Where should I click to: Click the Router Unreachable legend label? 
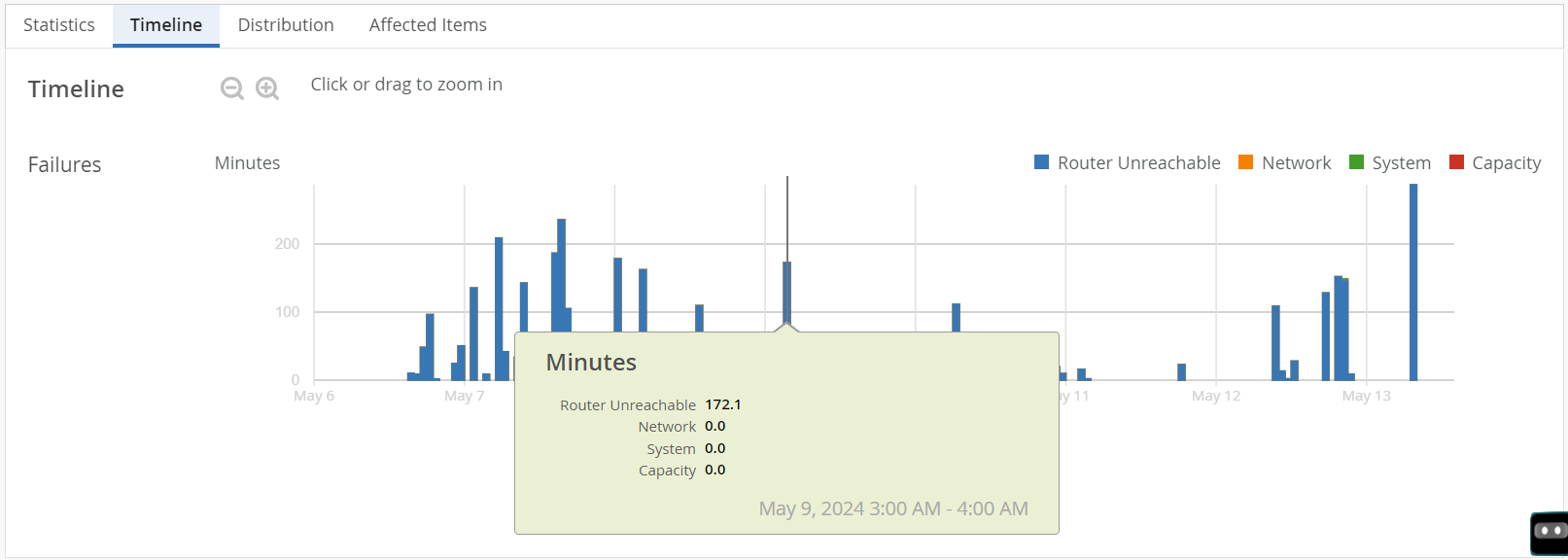tap(1138, 163)
